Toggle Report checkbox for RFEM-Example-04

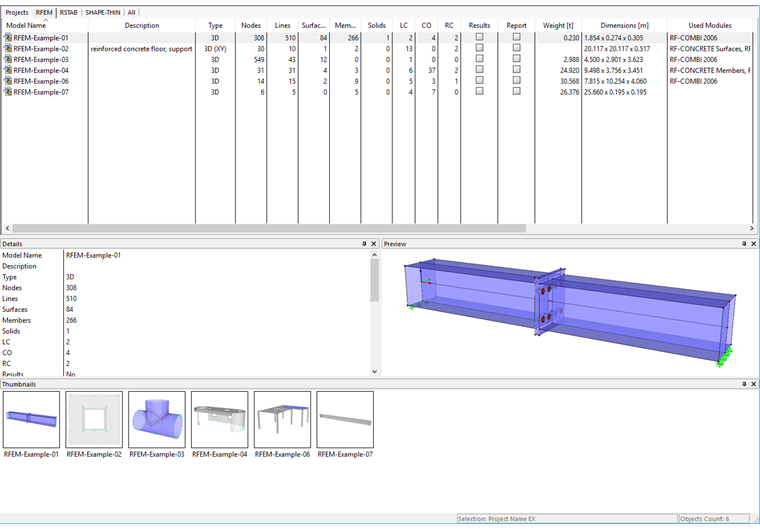tap(517, 69)
